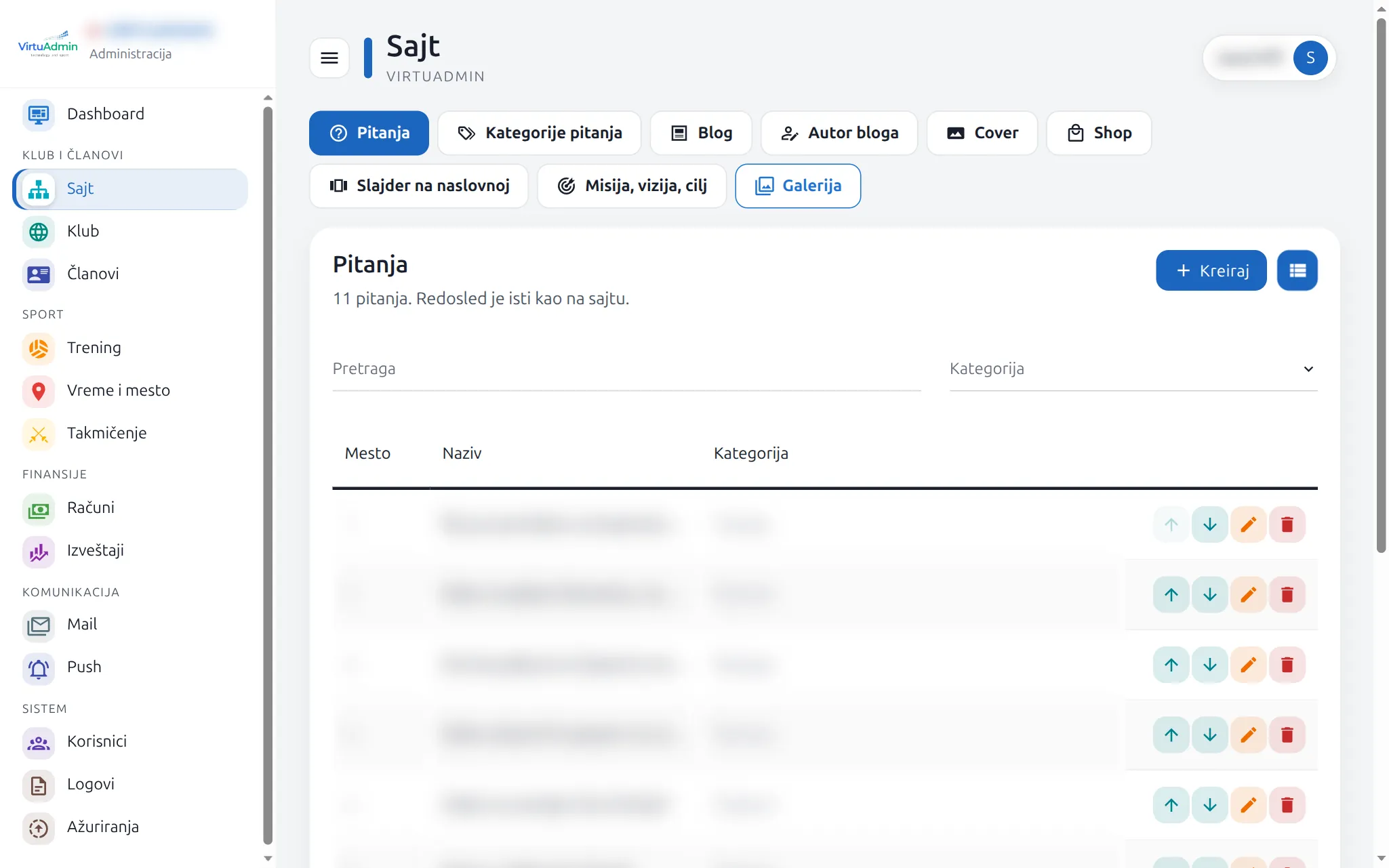Move the second row down
This screenshot has width=1389, height=868.
pyautogui.click(x=1209, y=595)
